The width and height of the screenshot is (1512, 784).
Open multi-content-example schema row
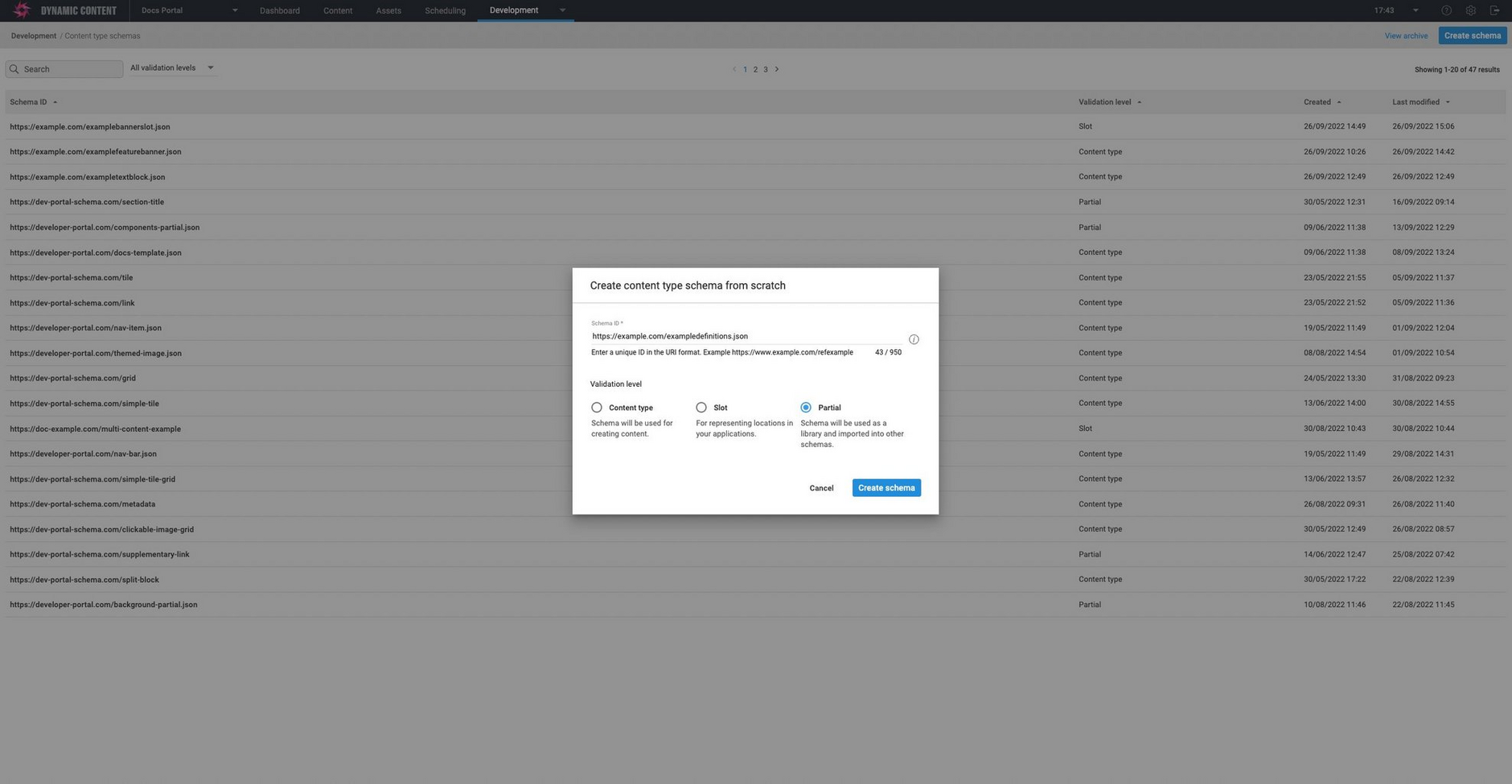coord(755,429)
